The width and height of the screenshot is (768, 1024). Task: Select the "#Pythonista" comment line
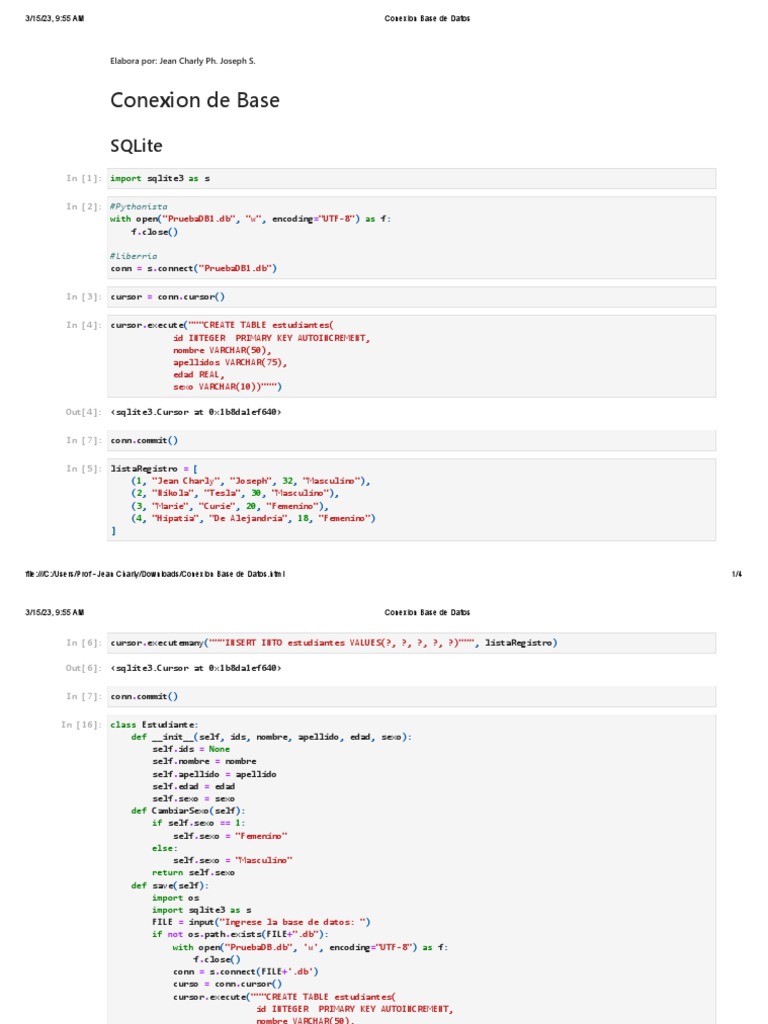tap(138, 206)
